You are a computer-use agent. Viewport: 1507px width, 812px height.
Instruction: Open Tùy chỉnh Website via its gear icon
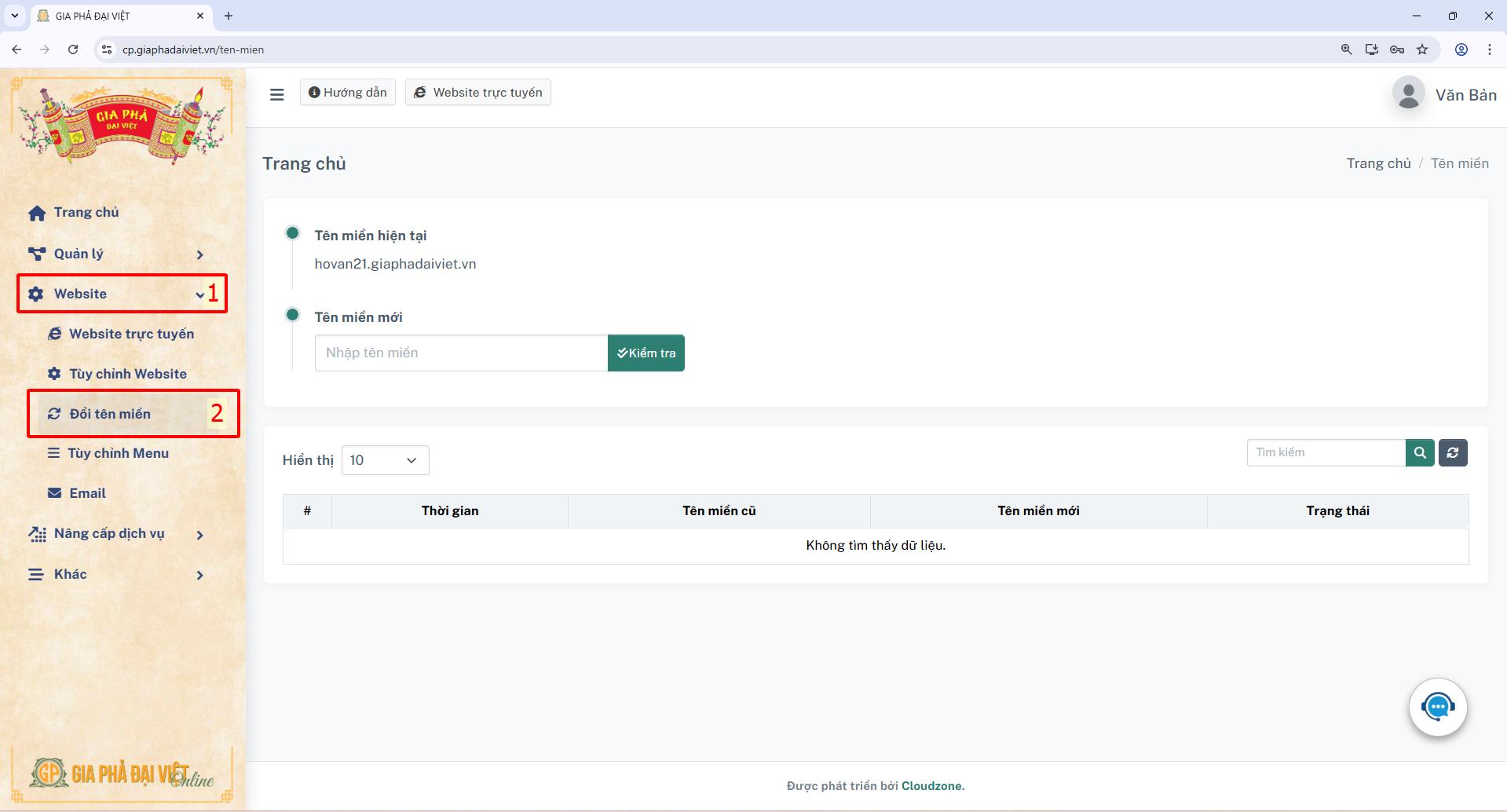click(53, 374)
